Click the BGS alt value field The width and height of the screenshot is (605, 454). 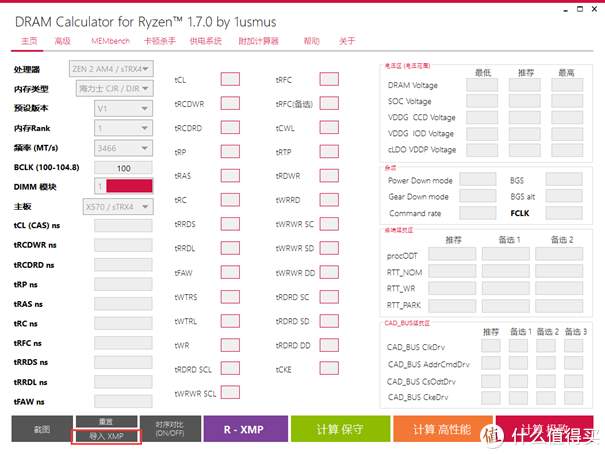point(564,196)
